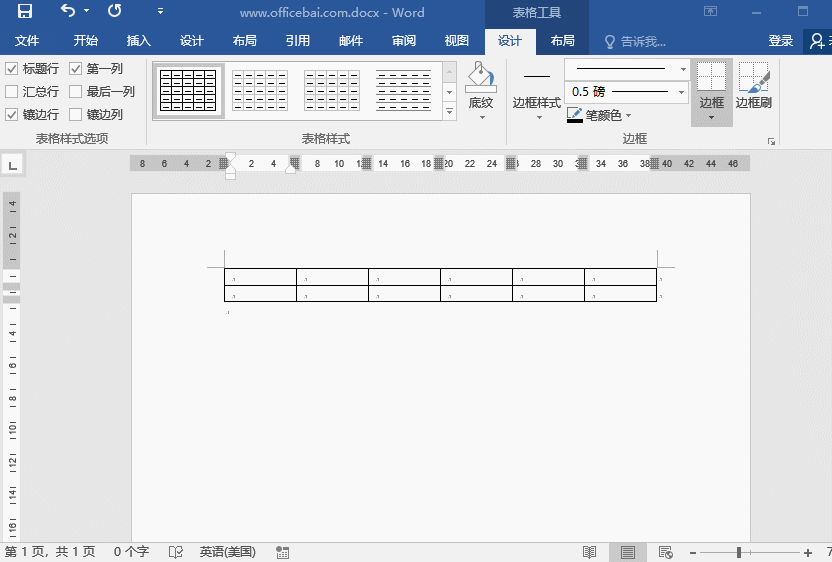Click the 0 个字 word count
The width and height of the screenshot is (832, 562).
pyautogui.click(x=131, y=552)
